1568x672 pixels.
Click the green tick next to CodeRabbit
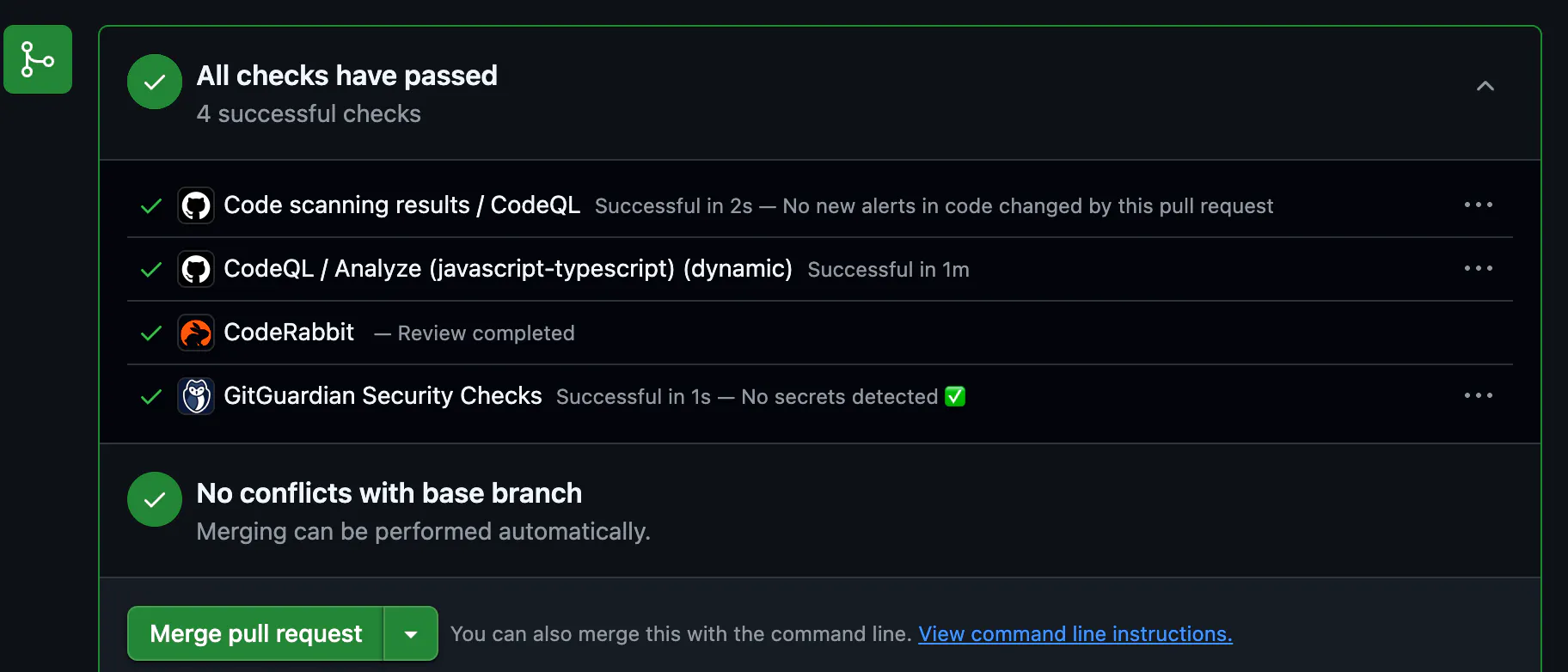click(151, 333)
